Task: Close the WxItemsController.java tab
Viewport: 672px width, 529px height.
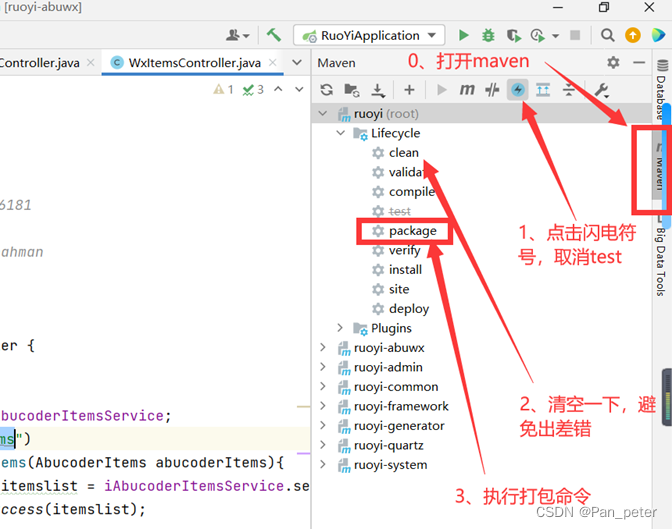Action: pos(273,63)
